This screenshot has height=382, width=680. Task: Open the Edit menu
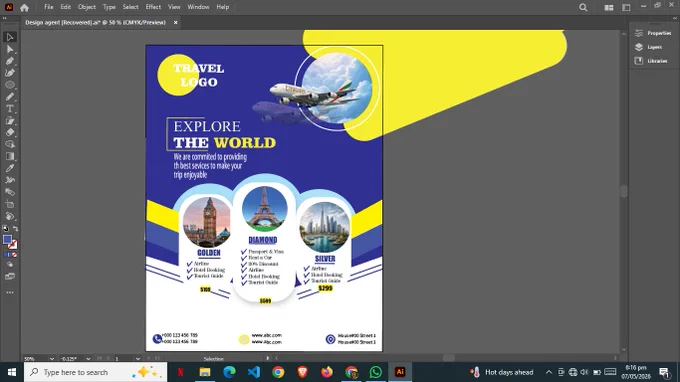(65, 7)
